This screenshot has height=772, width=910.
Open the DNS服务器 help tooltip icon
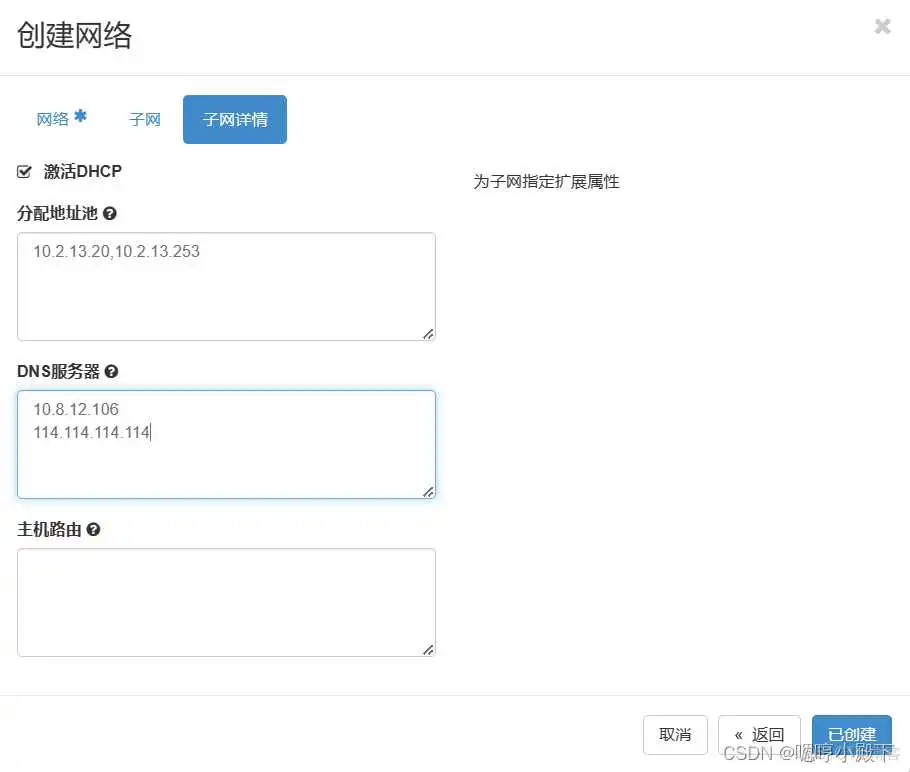(x=111, y=371)
